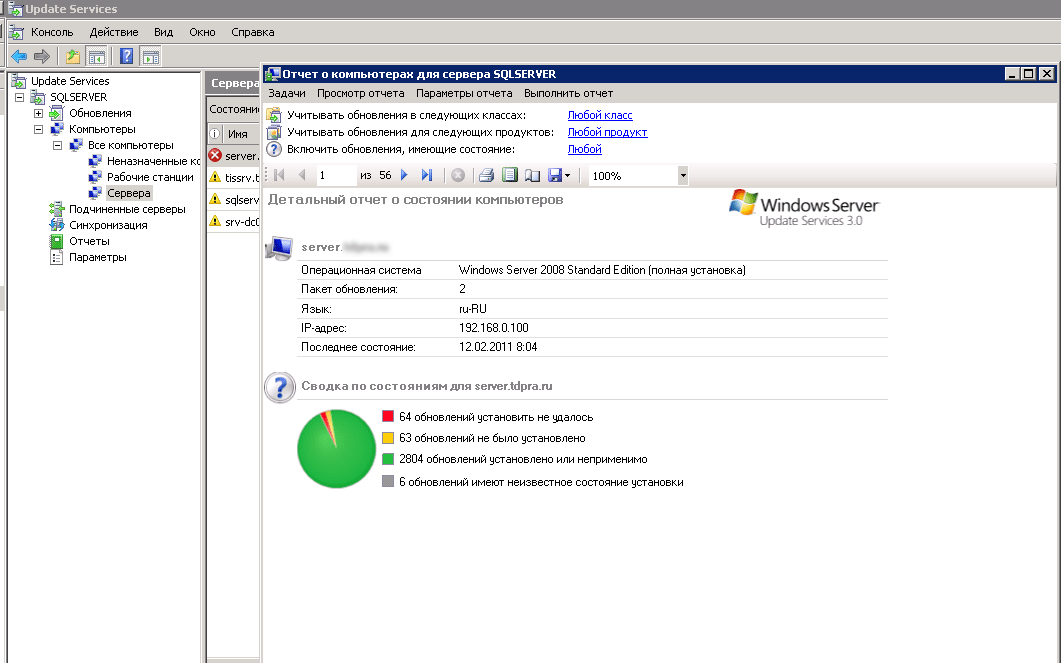Open the 100% zoom level dropdown
The height and width of the screenshot is (663, 1061).
click(x=683, y=175)
